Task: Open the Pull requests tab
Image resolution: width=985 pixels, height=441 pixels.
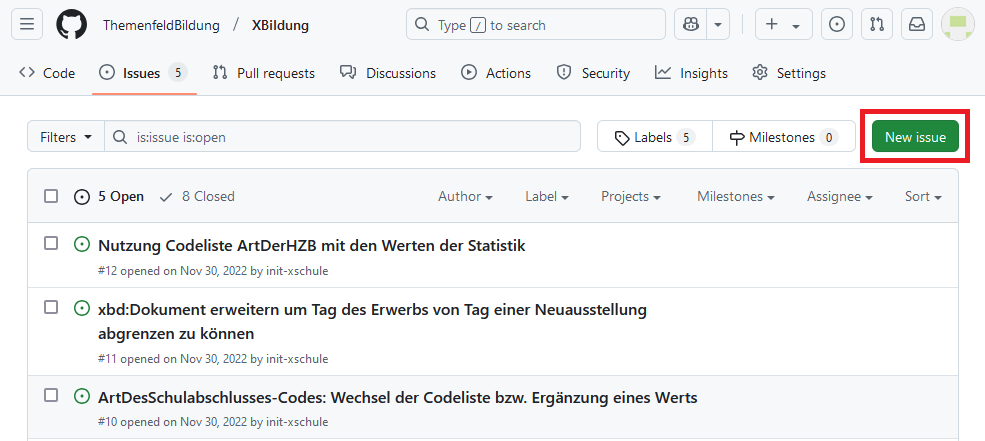Action: [x=264, y=74]
